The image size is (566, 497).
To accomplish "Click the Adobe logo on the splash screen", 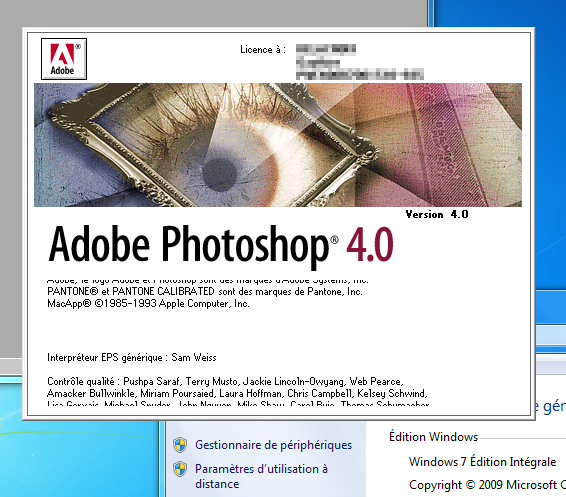I will pos(64,59).
